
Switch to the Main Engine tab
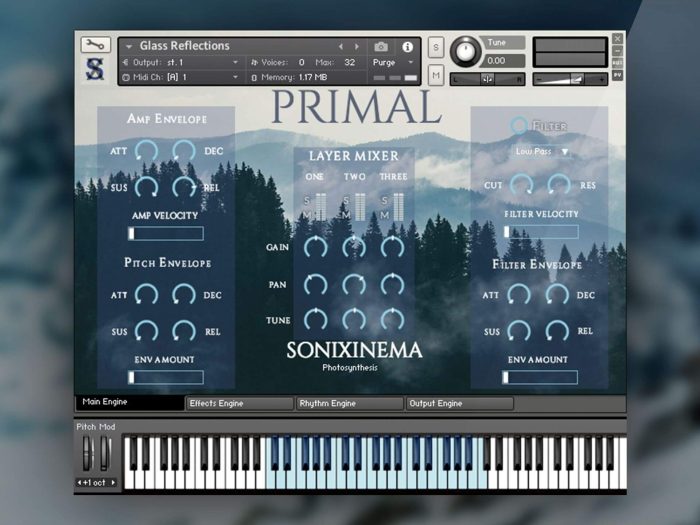[129, 402]
